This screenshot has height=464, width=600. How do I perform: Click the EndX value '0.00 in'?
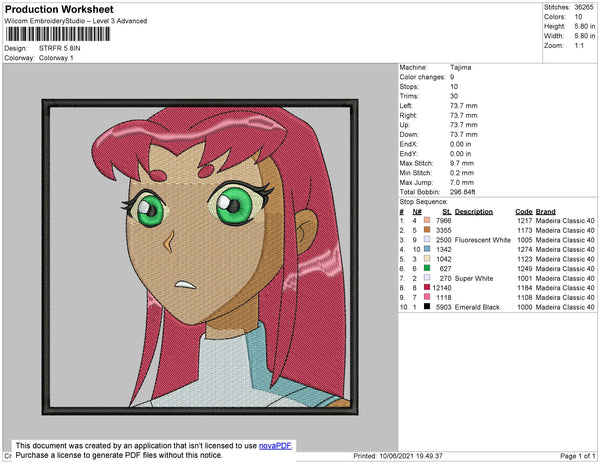pyautogui.click(x=461, y=144)
